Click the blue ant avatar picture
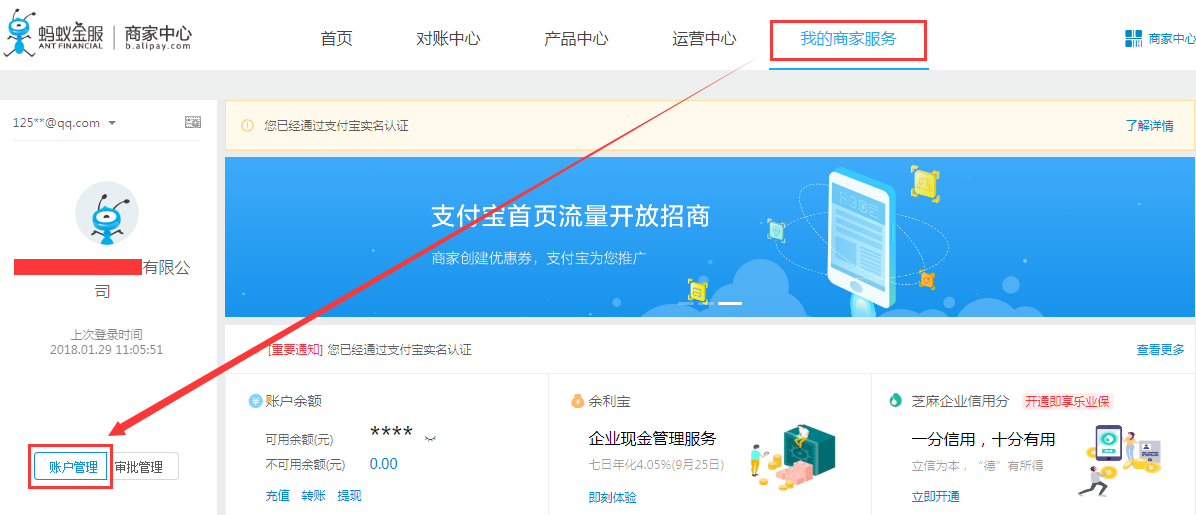The height and width of the screenshot is (515, 1196). 107,213
